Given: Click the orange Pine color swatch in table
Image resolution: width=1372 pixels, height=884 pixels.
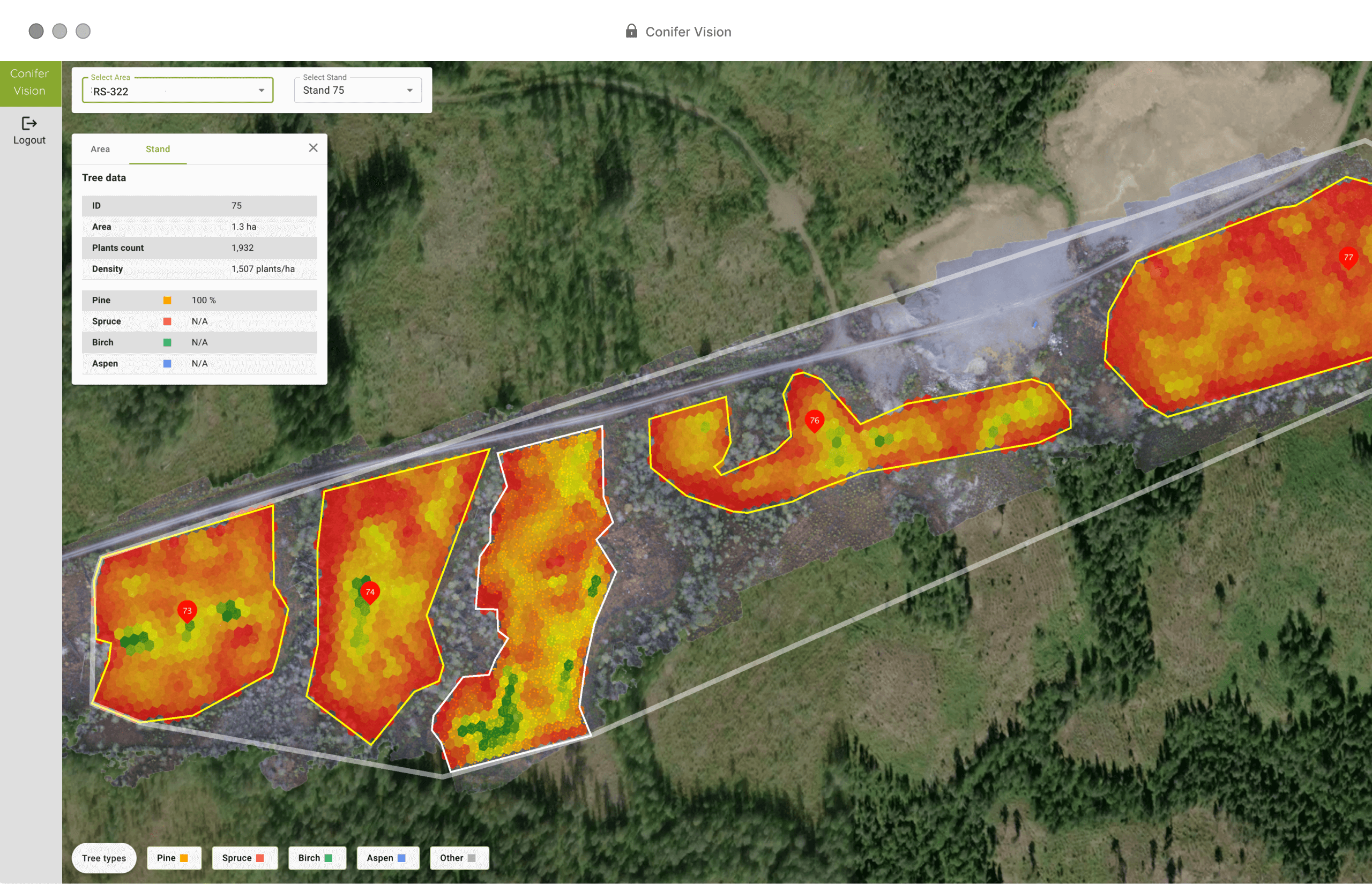Looking at the screenshot, I should [x=167, y=300].
